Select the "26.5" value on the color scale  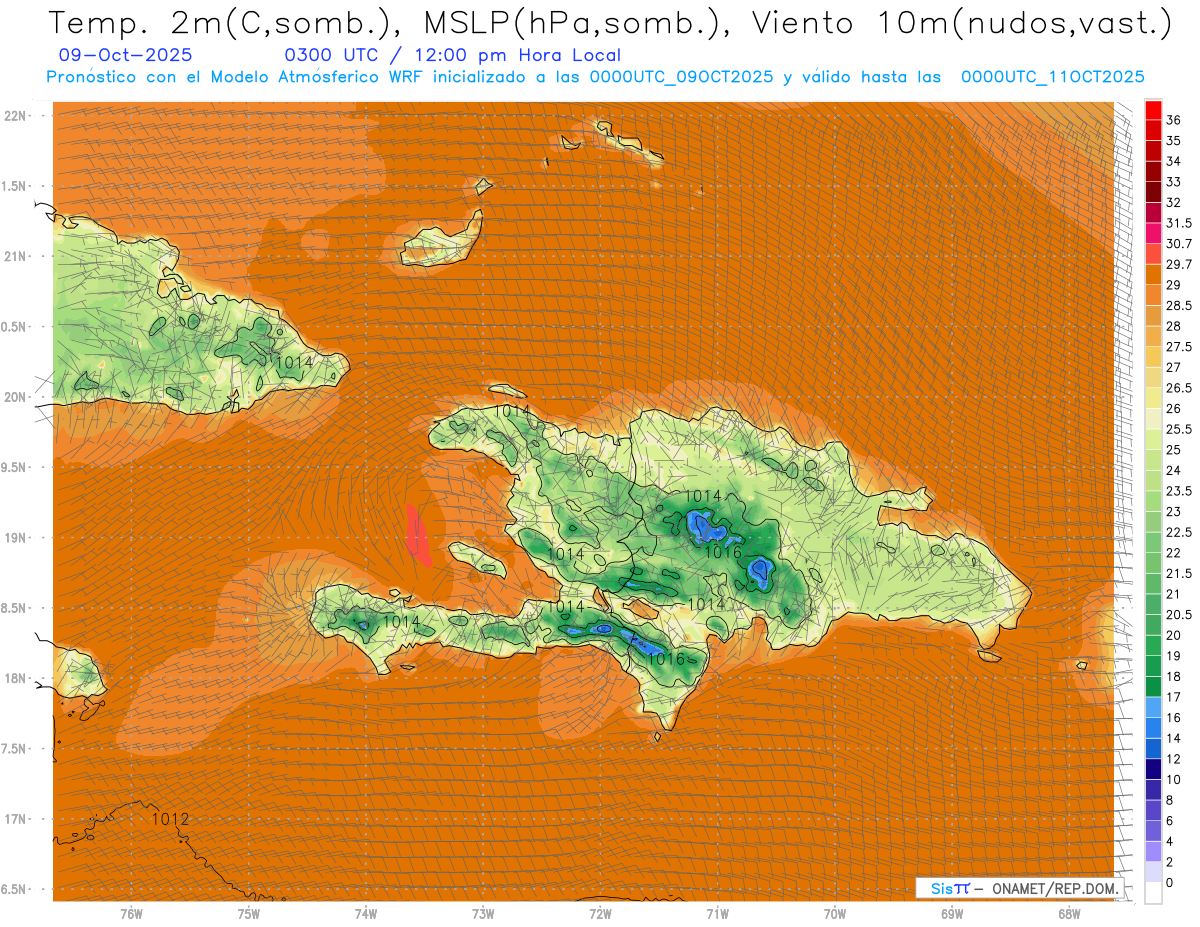tap(1178, 388)
